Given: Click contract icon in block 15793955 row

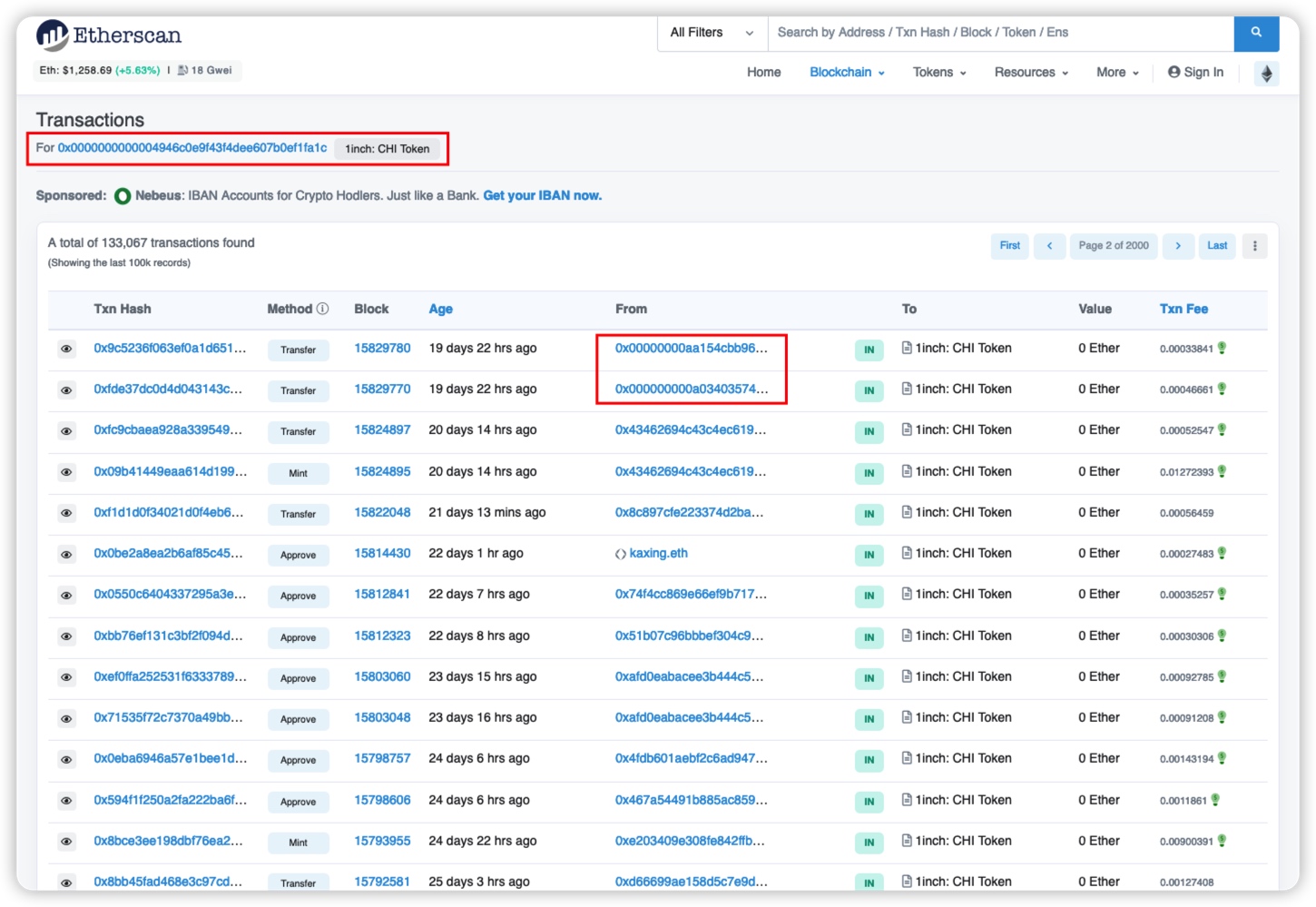Looking at the screenshot, I should coord(907,841).
